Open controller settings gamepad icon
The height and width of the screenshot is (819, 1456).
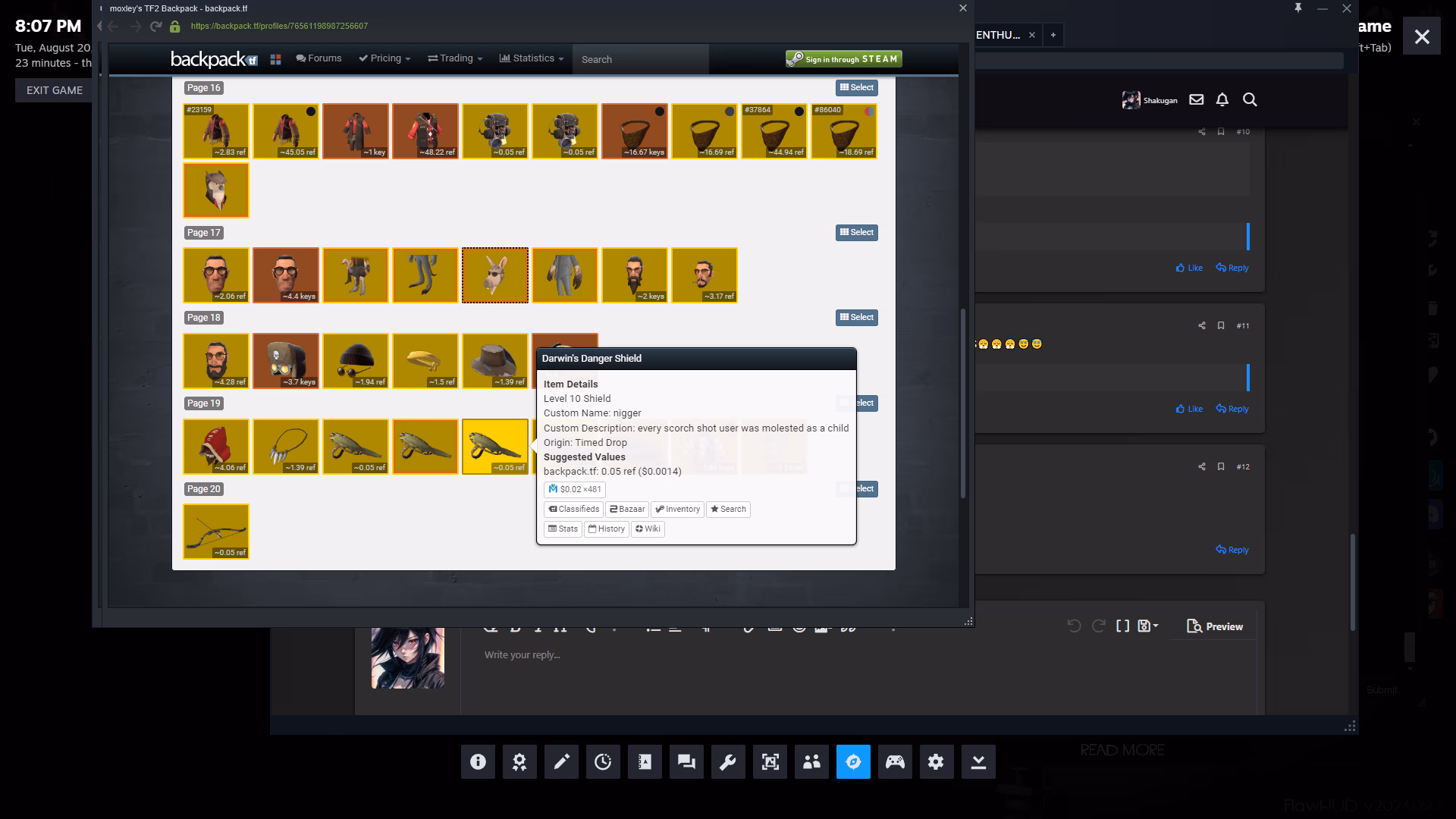tap(895, 761)
